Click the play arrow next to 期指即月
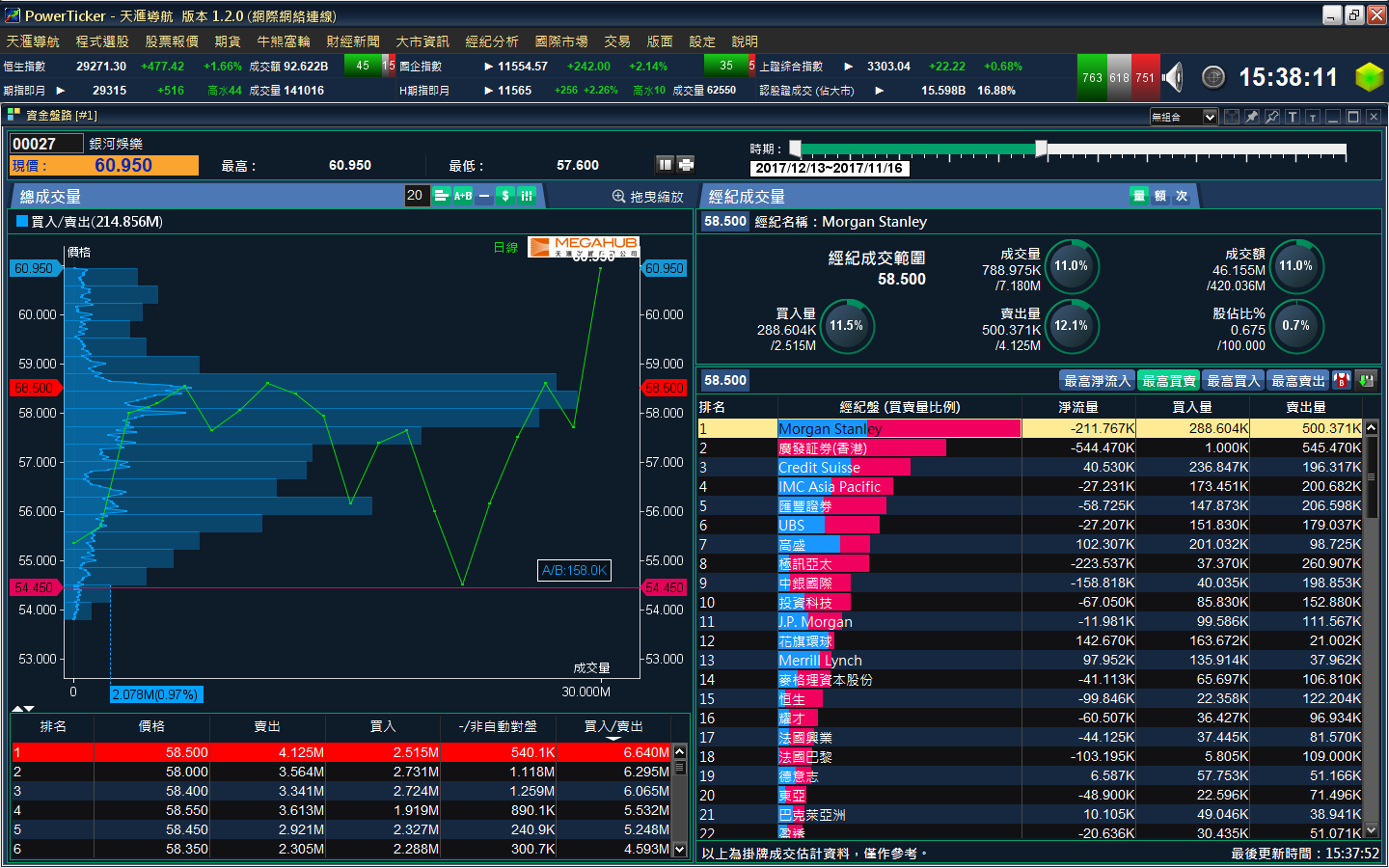1389x868 pixels. coord(60,91)
